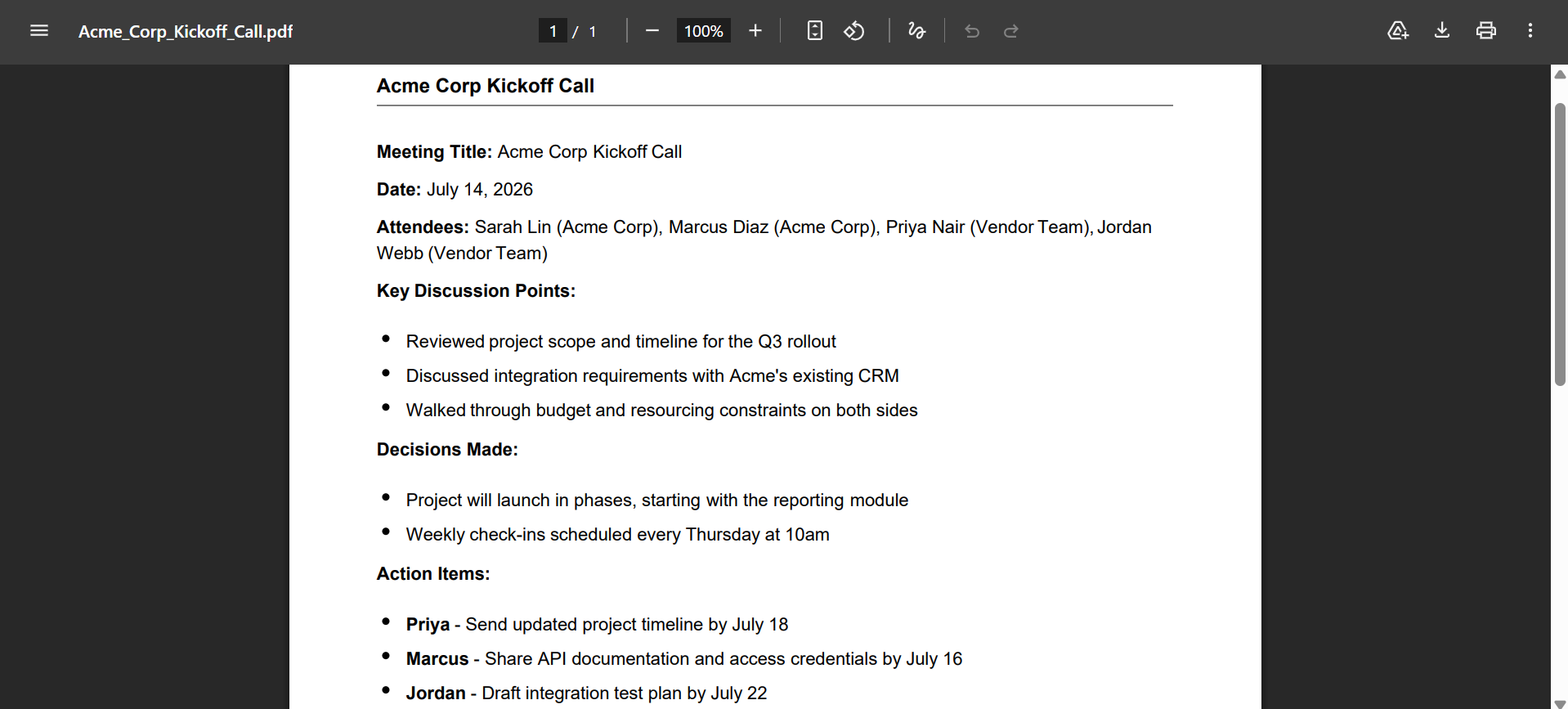This screenshot has height=709, width=1568.
Task: Click the Jordan action item line
Action: [586, 693]
